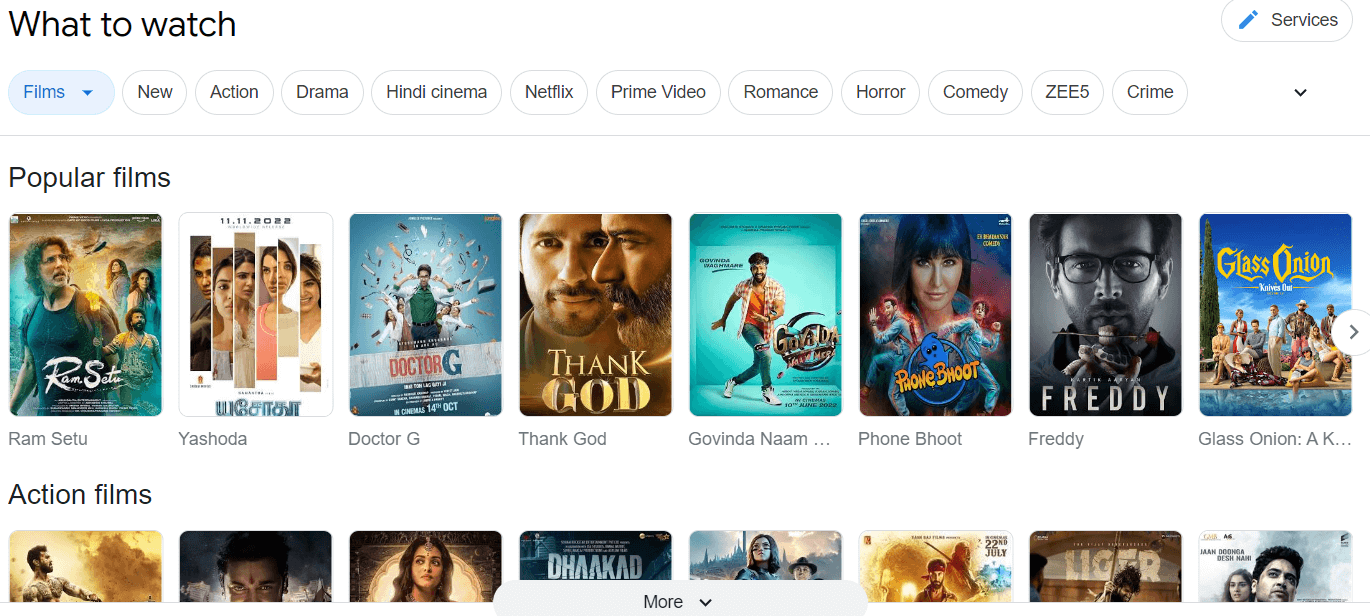Select the Hindi cinema chip
This screenshot has width=1370, height=616.
436,92
